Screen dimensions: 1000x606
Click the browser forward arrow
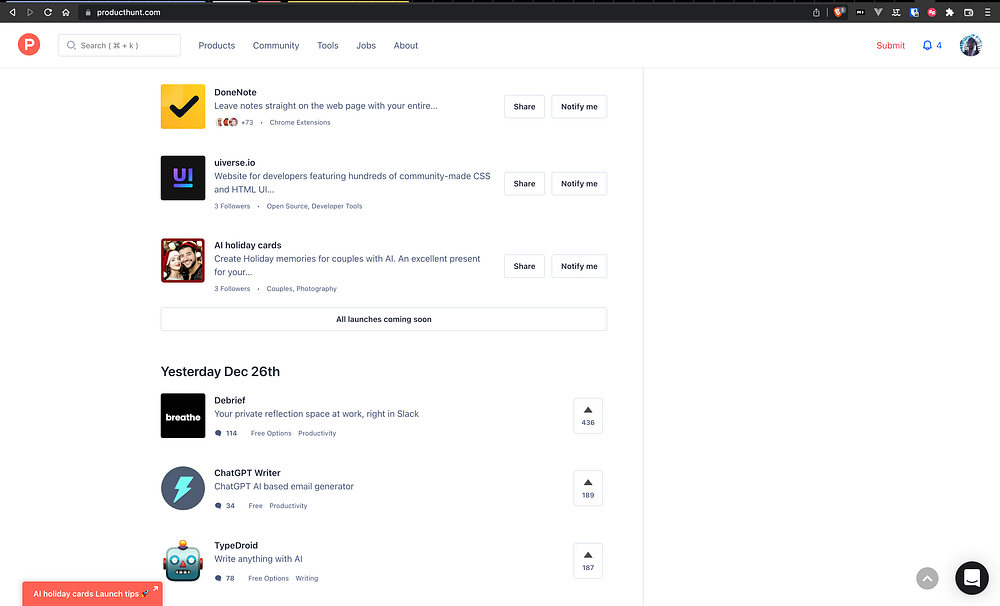tap(30, 12)
